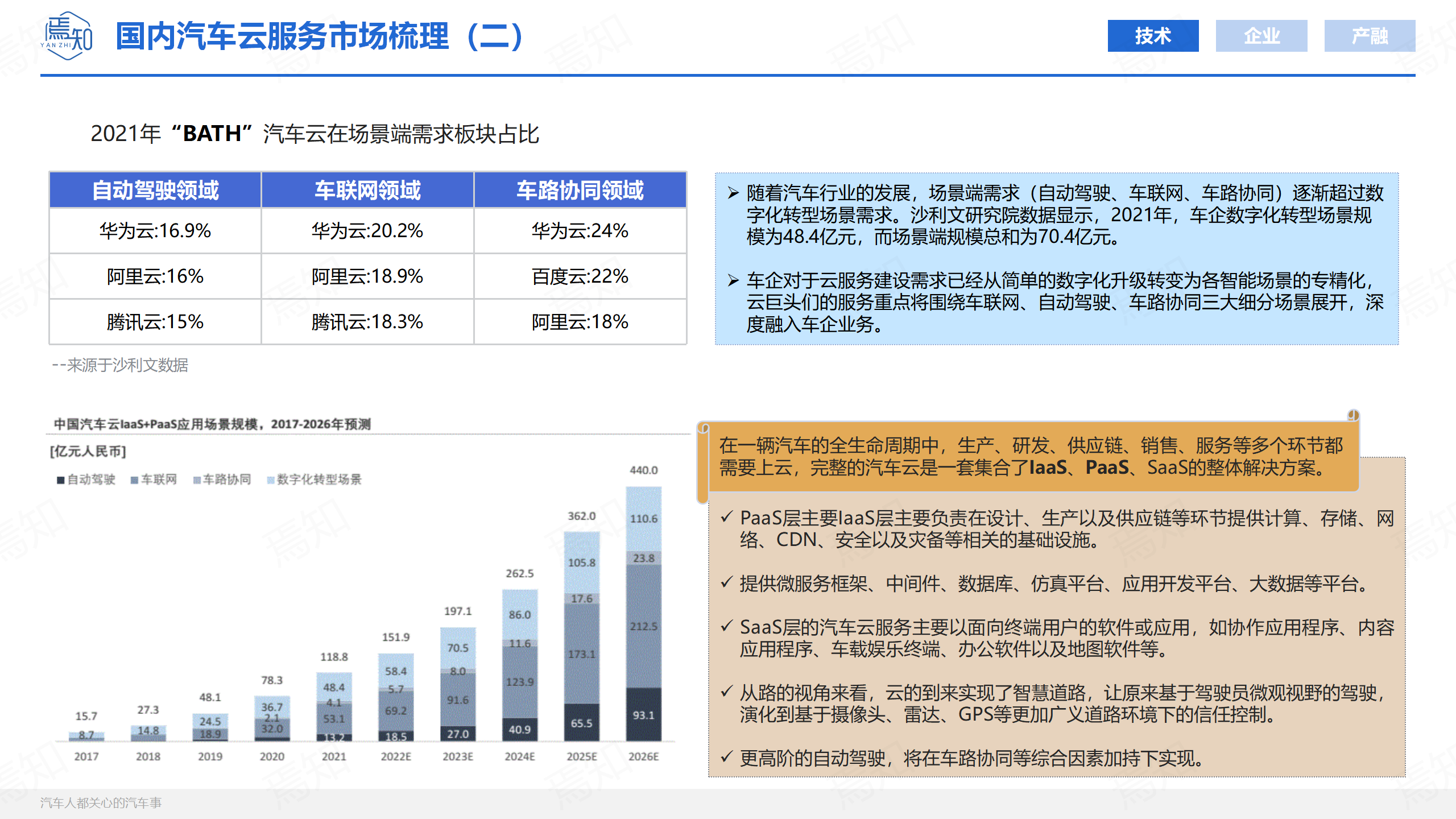
Task: Click the checkmark item 提供微服务框架、中间件
Action: pos(1047,583)
